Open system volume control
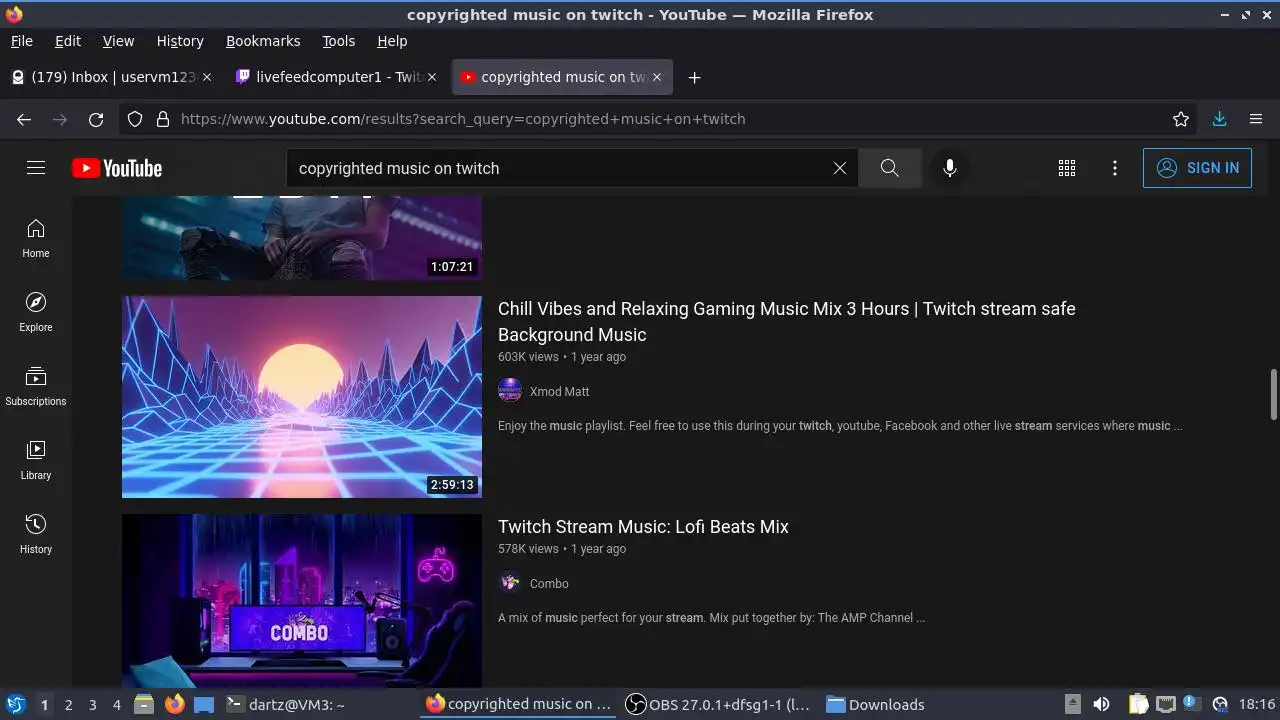Screen dimensions: 1280x720 pyautogui.click(x=1101, y=704)
